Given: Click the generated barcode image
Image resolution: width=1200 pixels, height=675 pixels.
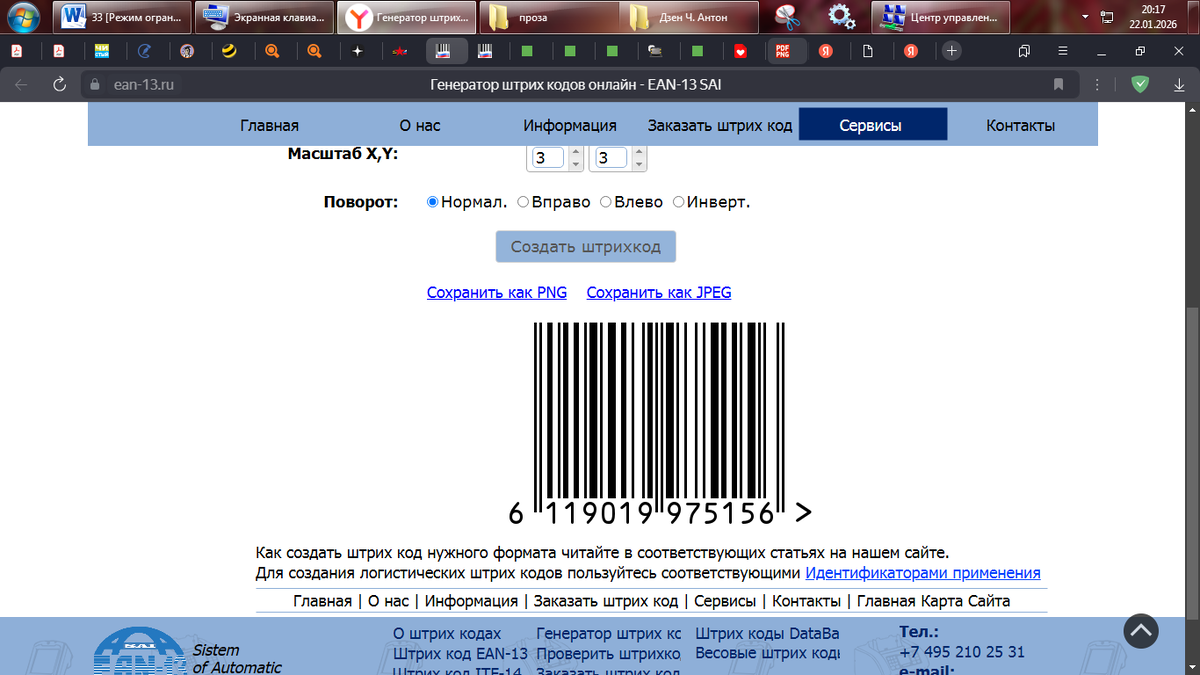Looking at the screenshot, I should pyautogui.click(x=660, y=424).
